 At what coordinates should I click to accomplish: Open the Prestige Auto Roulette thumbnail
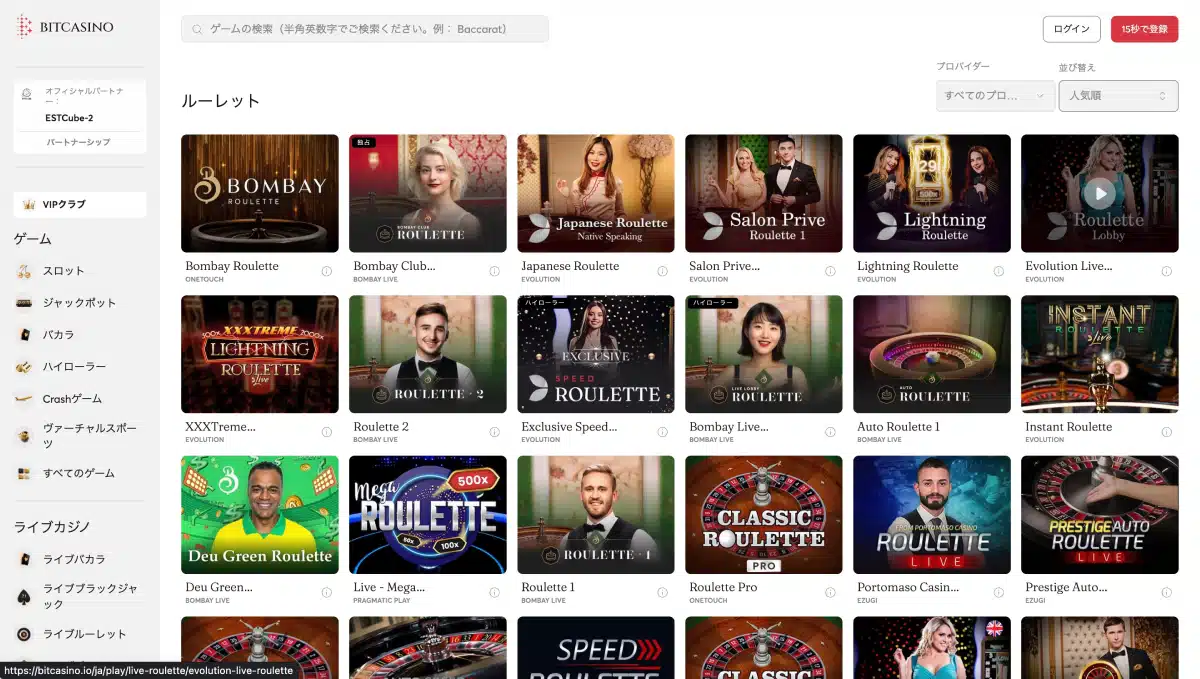click(1100, 514)
